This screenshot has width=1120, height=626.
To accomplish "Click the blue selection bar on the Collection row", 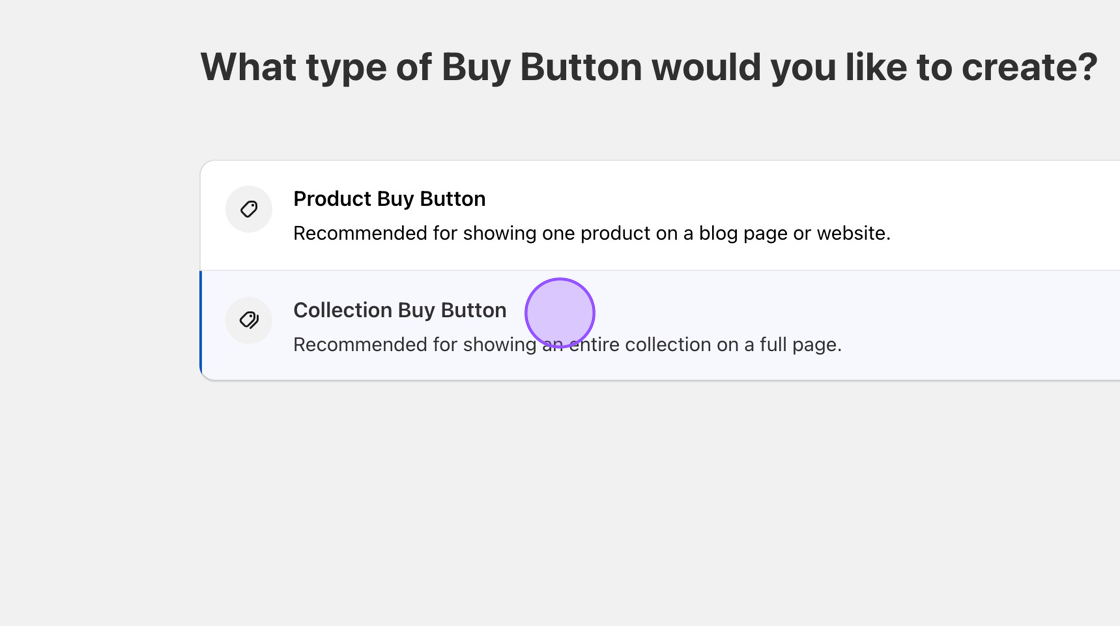I will coord(201,325).
